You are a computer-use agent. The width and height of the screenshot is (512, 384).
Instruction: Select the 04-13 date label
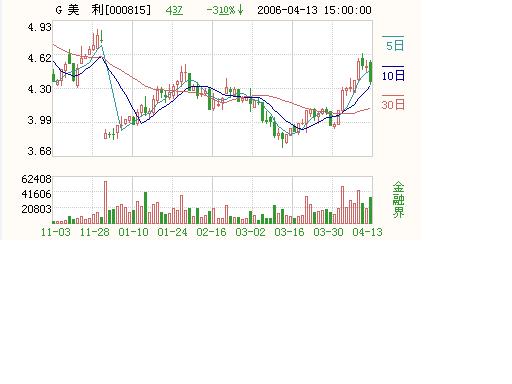367,232
